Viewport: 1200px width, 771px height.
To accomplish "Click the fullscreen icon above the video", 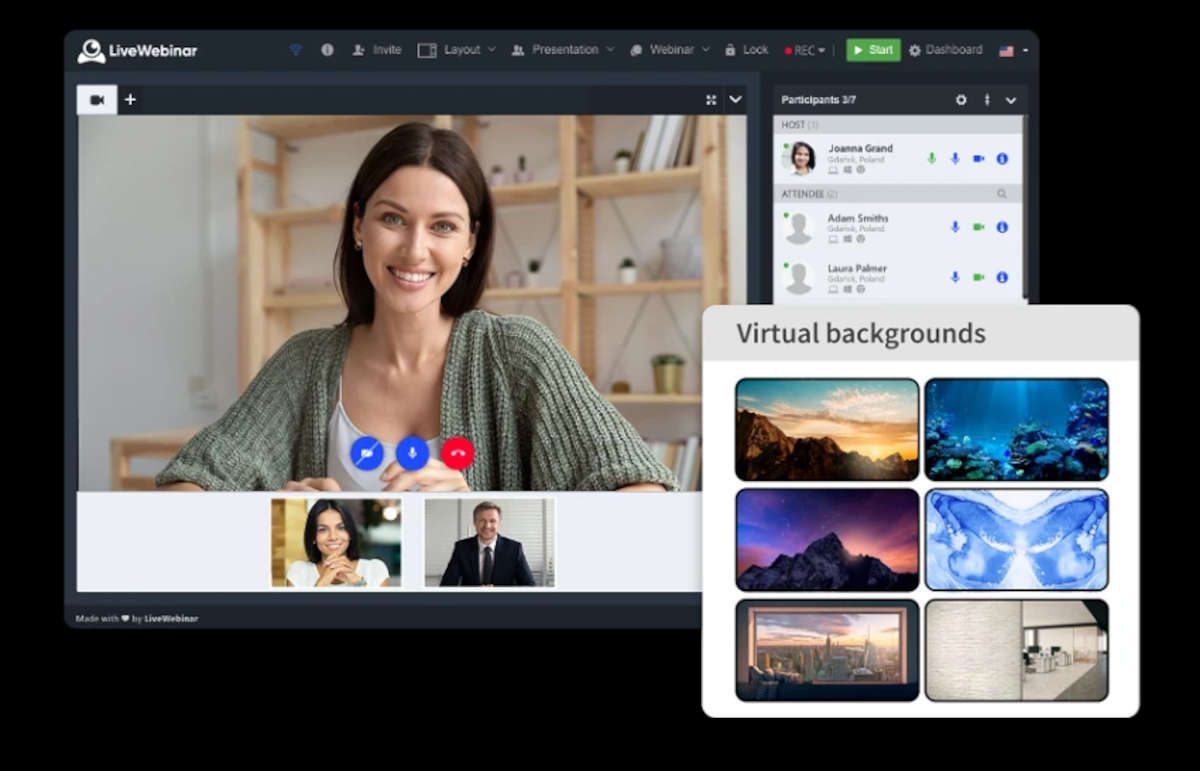I will coord(711,100).
